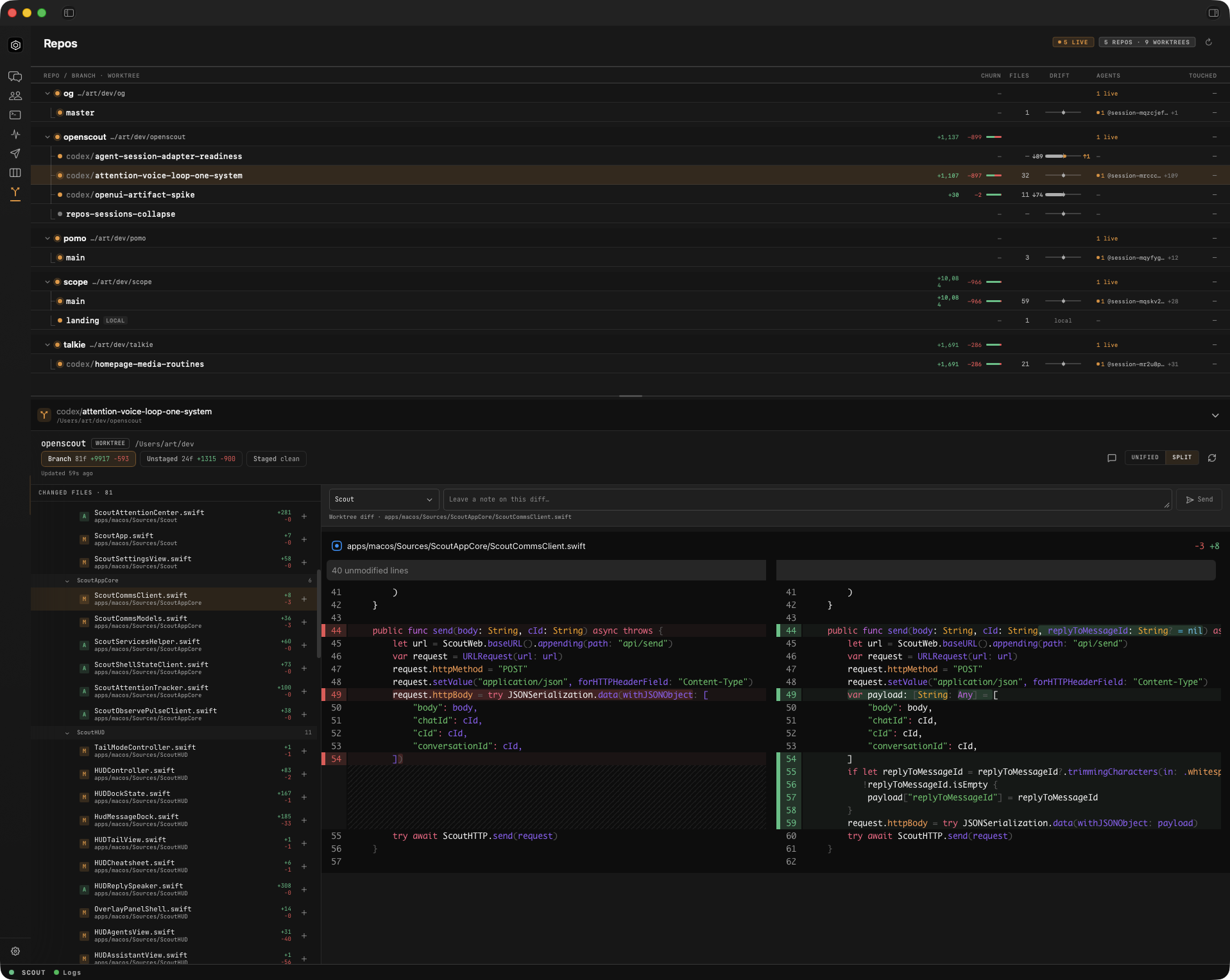The image size is (1230, 980).
Task: Refresh the repos list
Action: click(x=1209, y=42)
